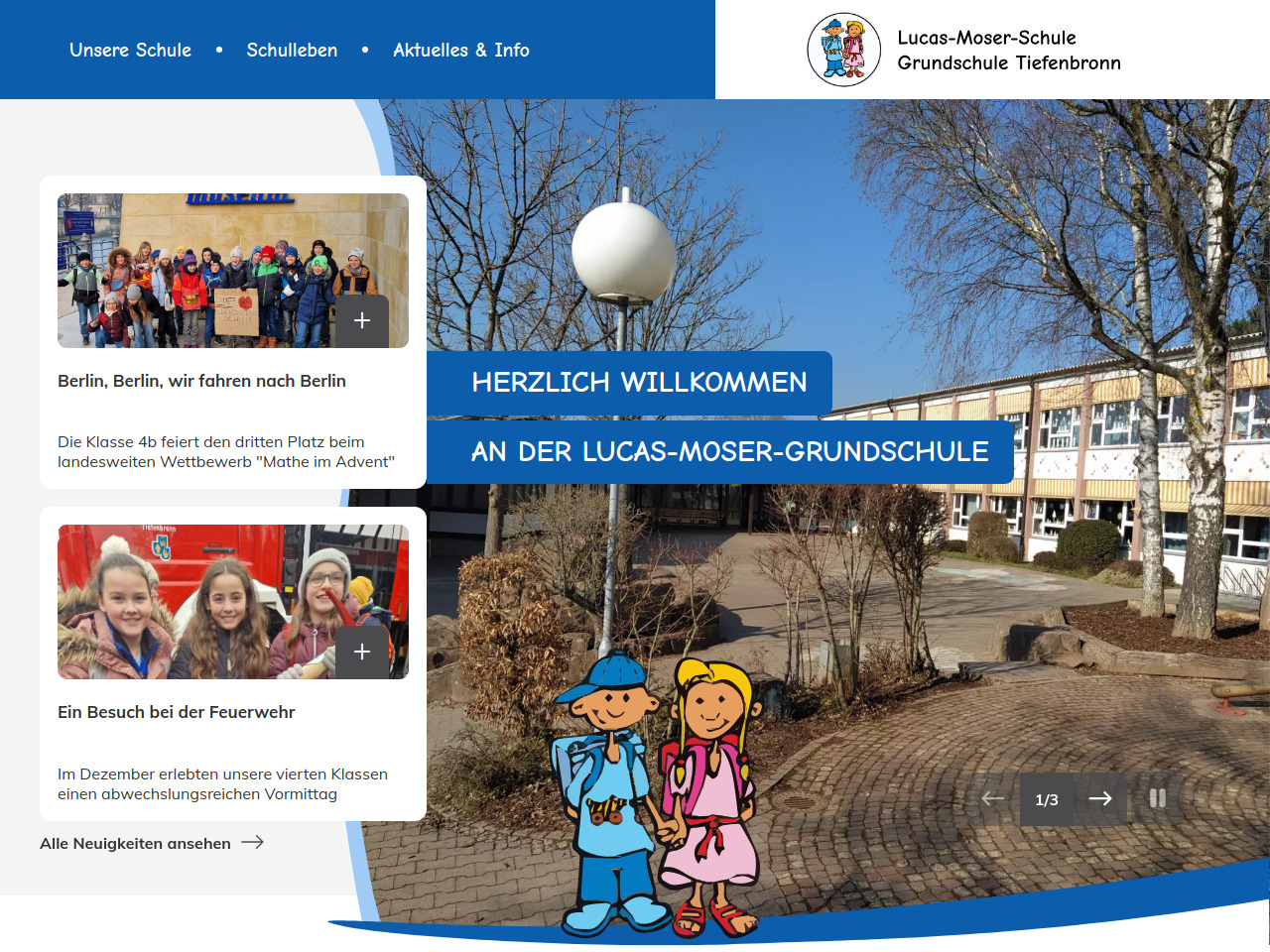This screenshot has height=952, width=1270.
Task: Click the Lucas-Moser-Schule mascot logo
Action: tap(843, 50)
